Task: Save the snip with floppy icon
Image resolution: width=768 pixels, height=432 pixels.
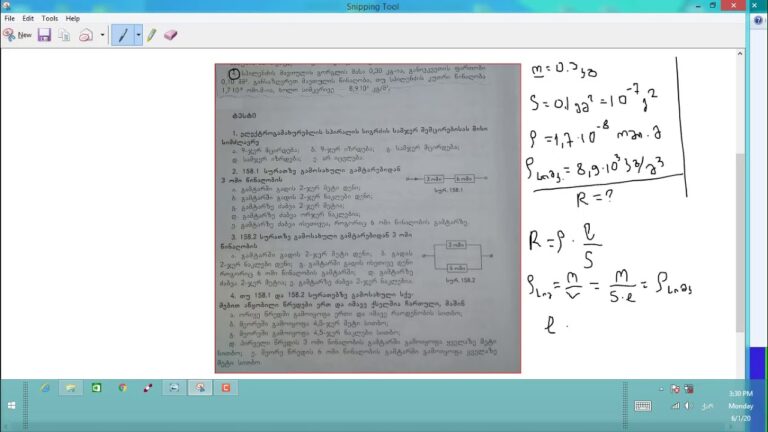Action: coord(45,35)
